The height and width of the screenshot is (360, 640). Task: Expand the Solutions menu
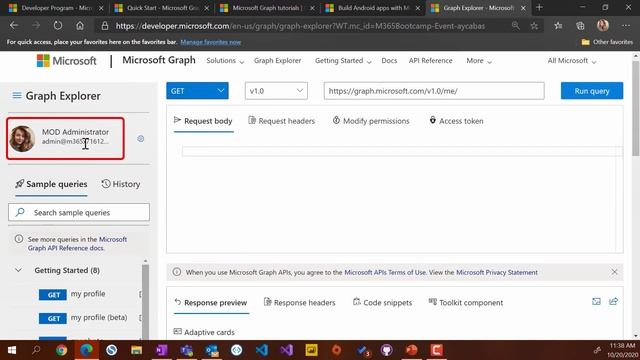(225, 61)
